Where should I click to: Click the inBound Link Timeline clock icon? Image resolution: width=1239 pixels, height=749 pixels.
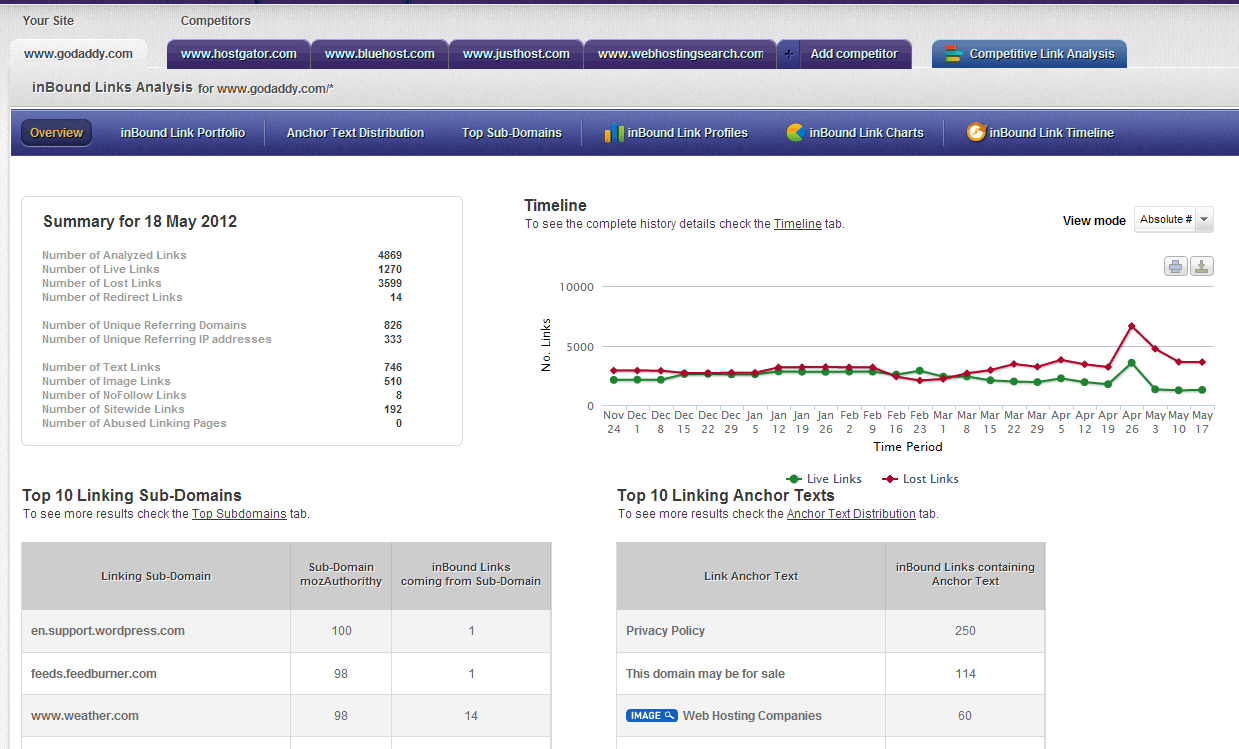pos(976,132)
